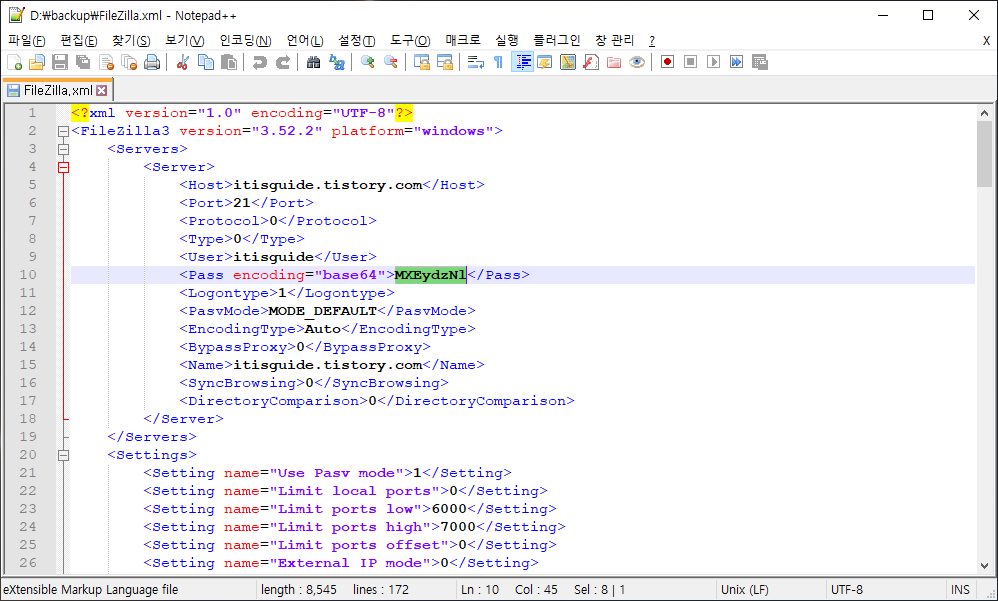Click the X at menu bar right end

click(986, 41)
